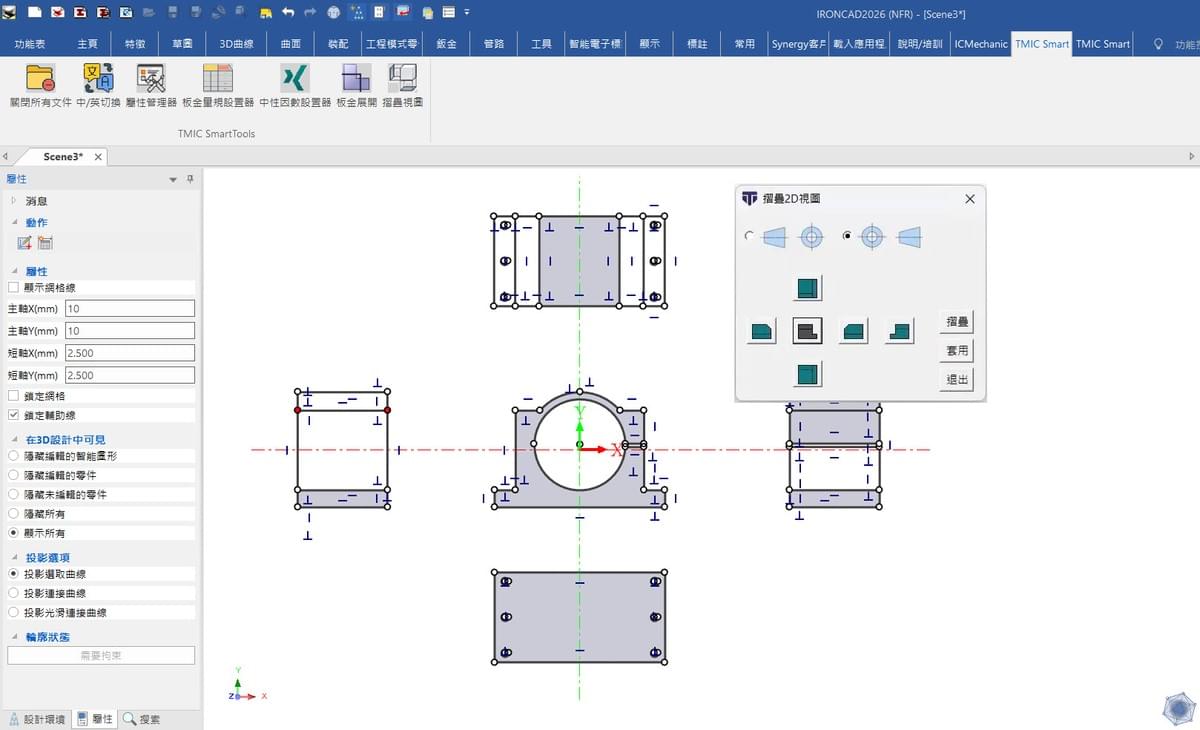Switch to the 搜索 bottom panel tab
The height and width of the screenshot is (730, 1200).
141,719
